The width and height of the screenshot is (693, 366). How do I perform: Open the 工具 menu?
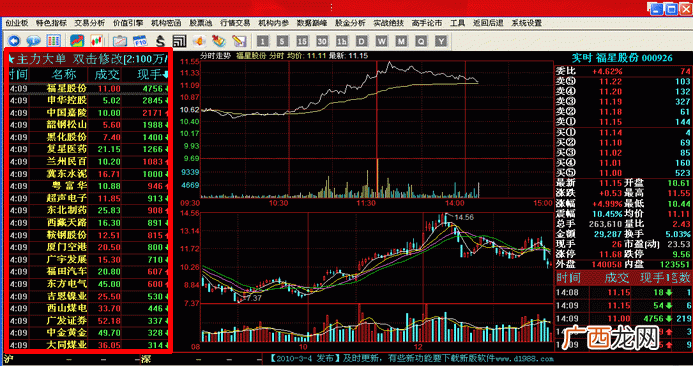[x=457, y=23]
